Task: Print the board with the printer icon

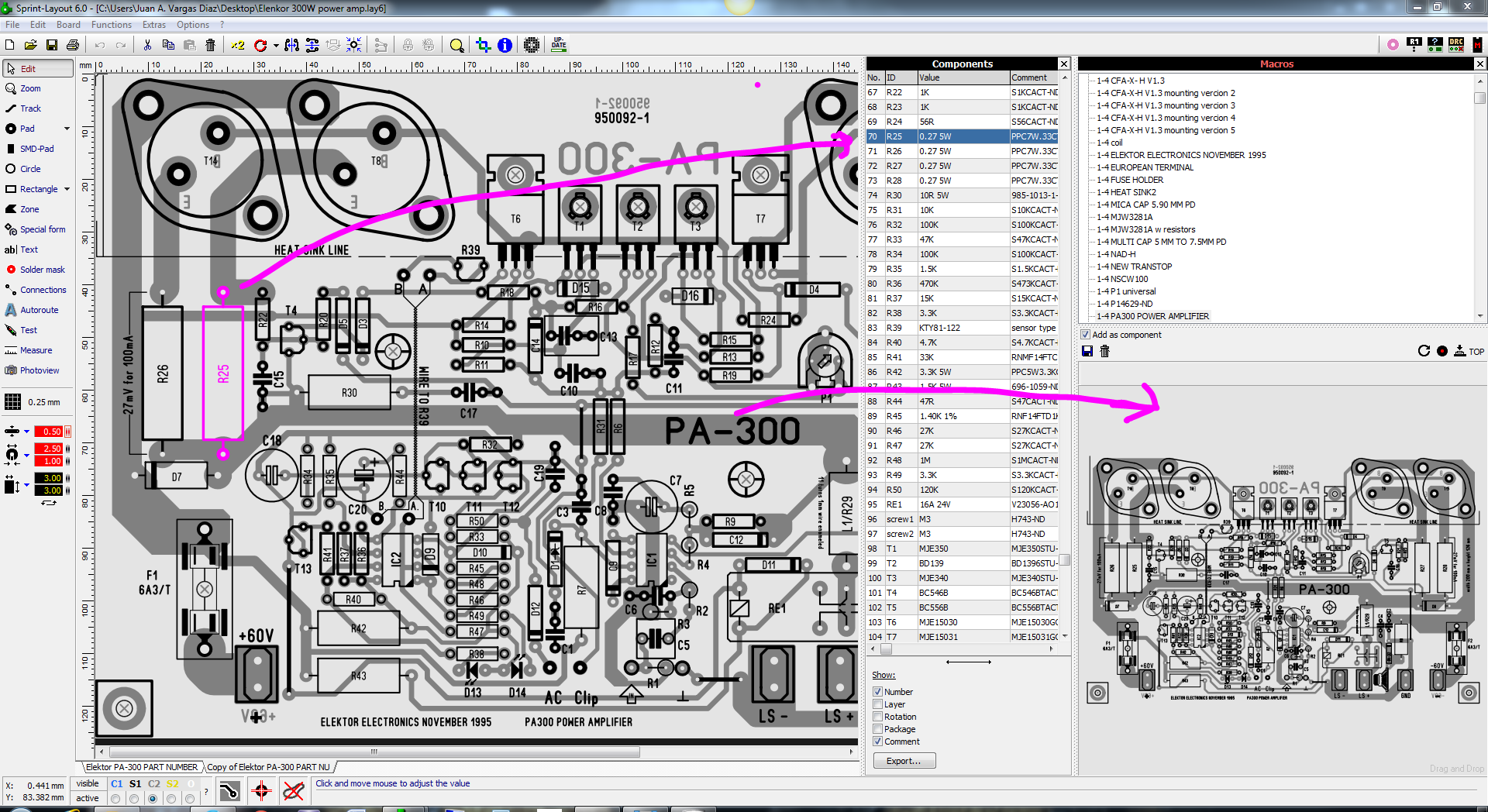Action: click(x=73, y=45)
